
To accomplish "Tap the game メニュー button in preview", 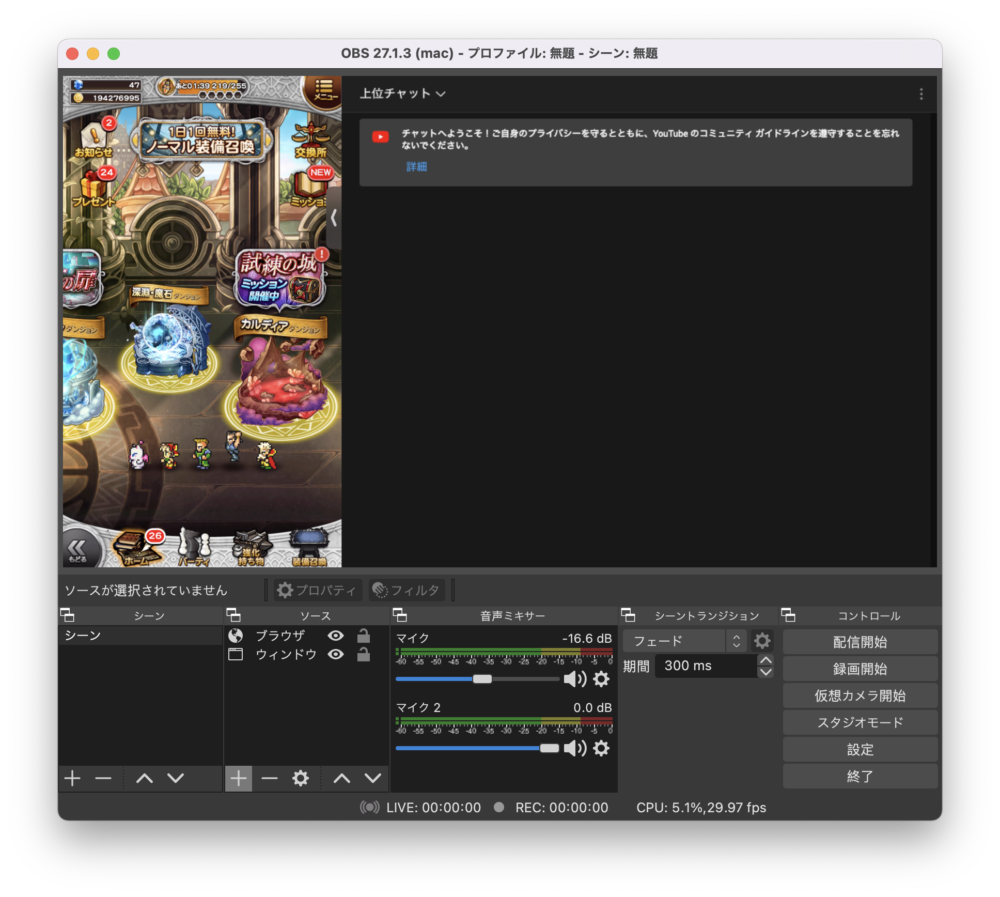I will (x=323, y=91).
